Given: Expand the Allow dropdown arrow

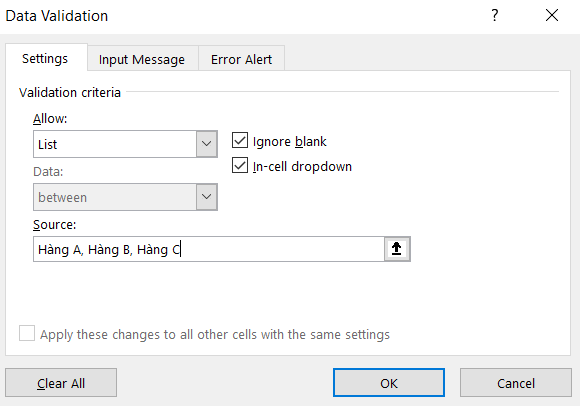Looking at the screenshot, I should 206,144.
